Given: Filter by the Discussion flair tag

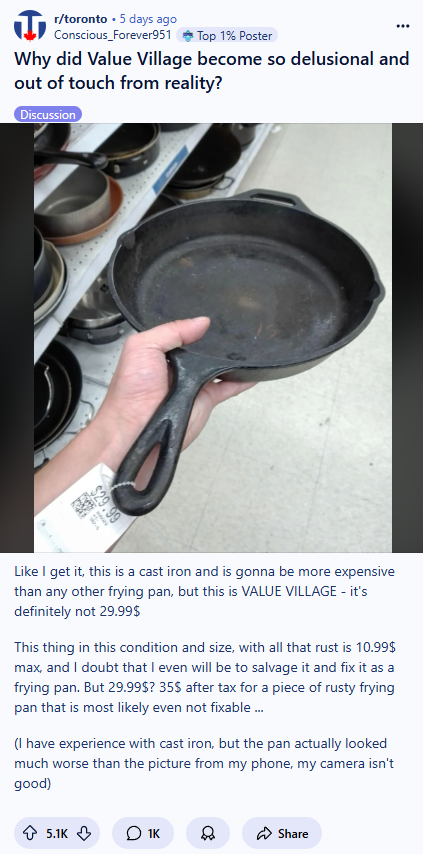Looking at the screenshot, I should 48,114.
